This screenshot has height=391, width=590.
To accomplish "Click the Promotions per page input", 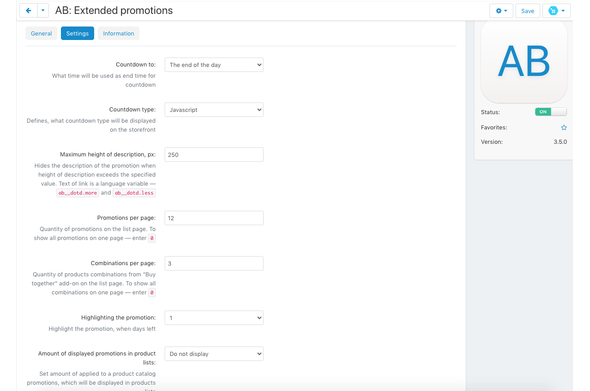I will tap(214, 218).
